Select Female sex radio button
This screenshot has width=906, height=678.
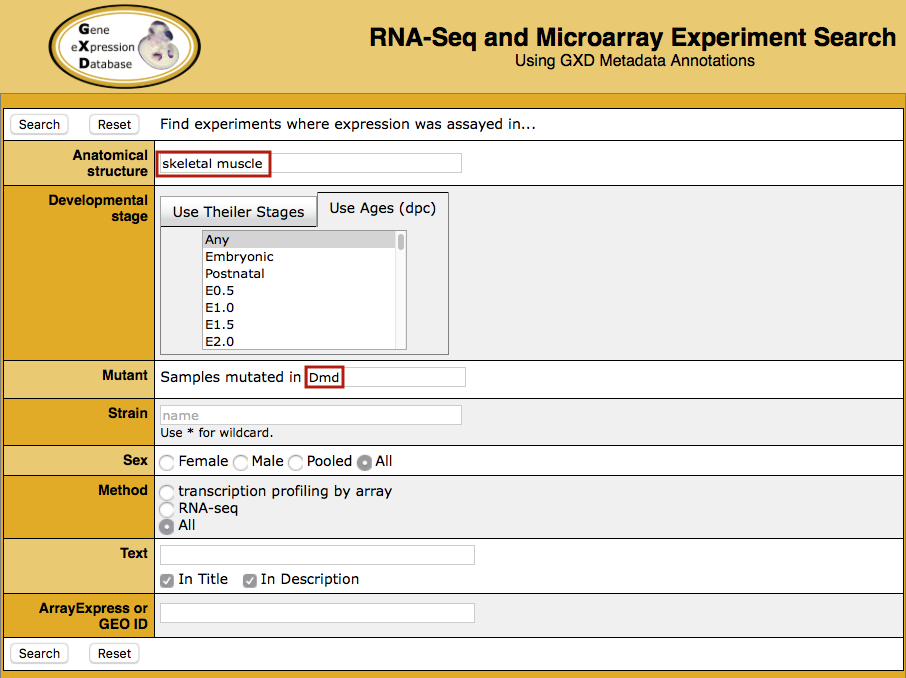click(167, 462)
